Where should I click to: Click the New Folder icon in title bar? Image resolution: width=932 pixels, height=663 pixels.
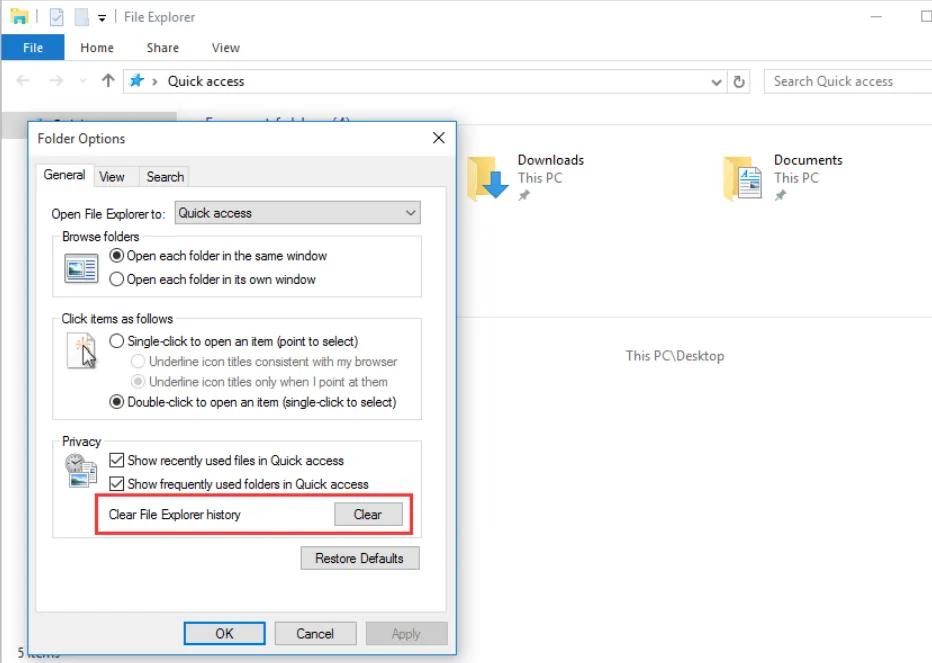pyautogui.click(x=81, y=17)
